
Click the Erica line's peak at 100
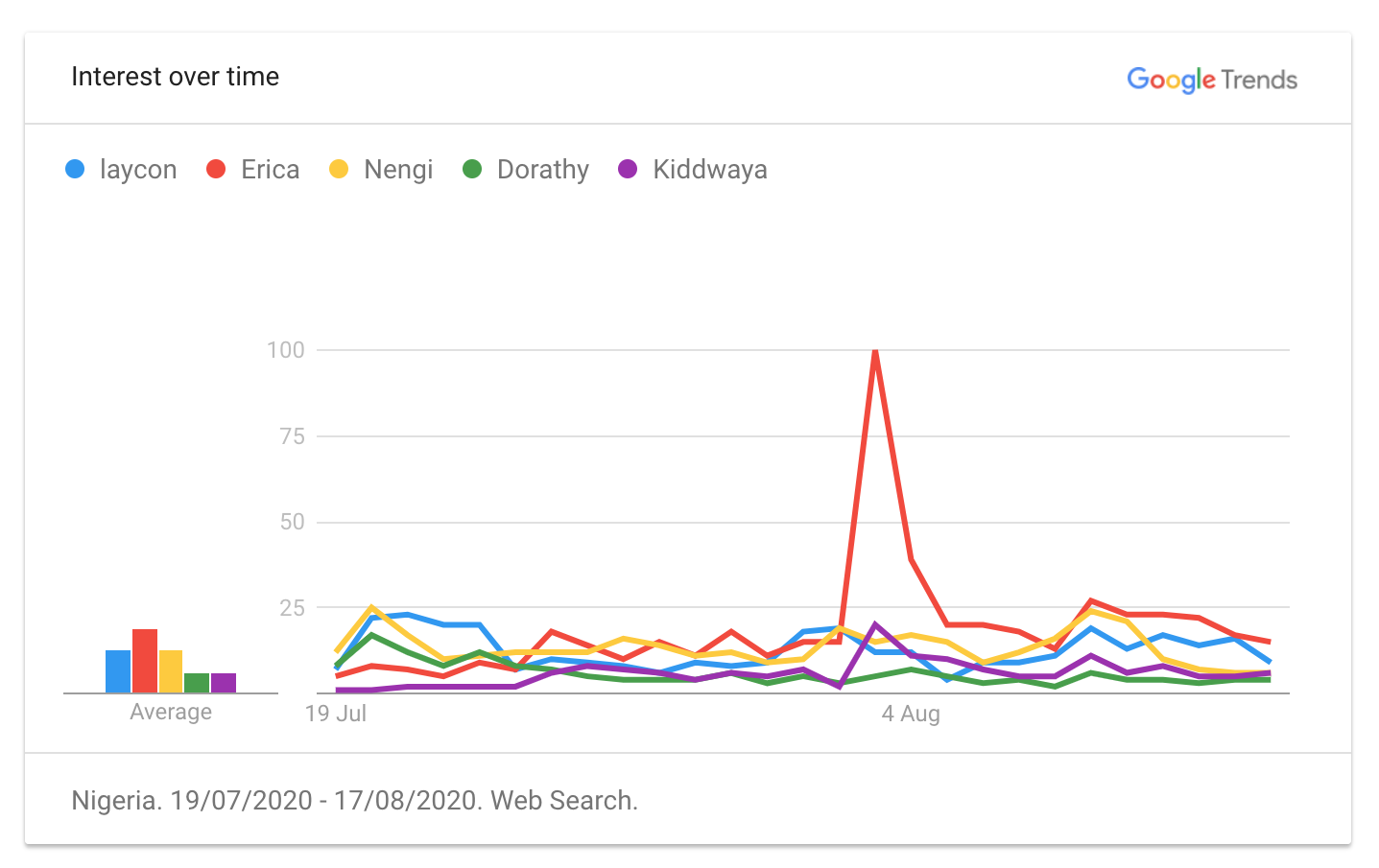point(875,351)
